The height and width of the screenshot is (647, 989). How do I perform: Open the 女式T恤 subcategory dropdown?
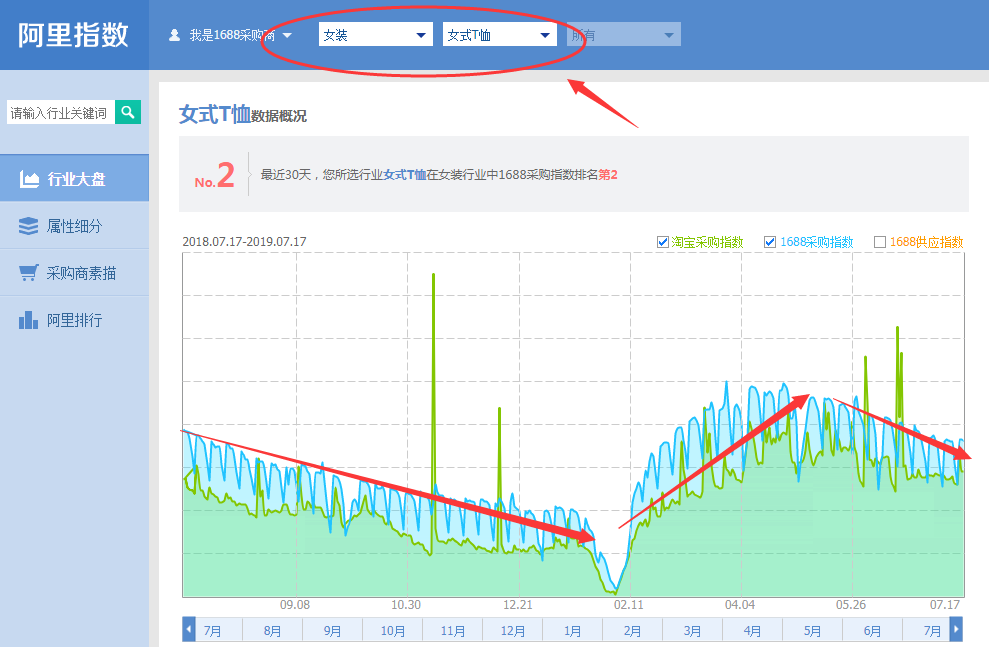500,35
